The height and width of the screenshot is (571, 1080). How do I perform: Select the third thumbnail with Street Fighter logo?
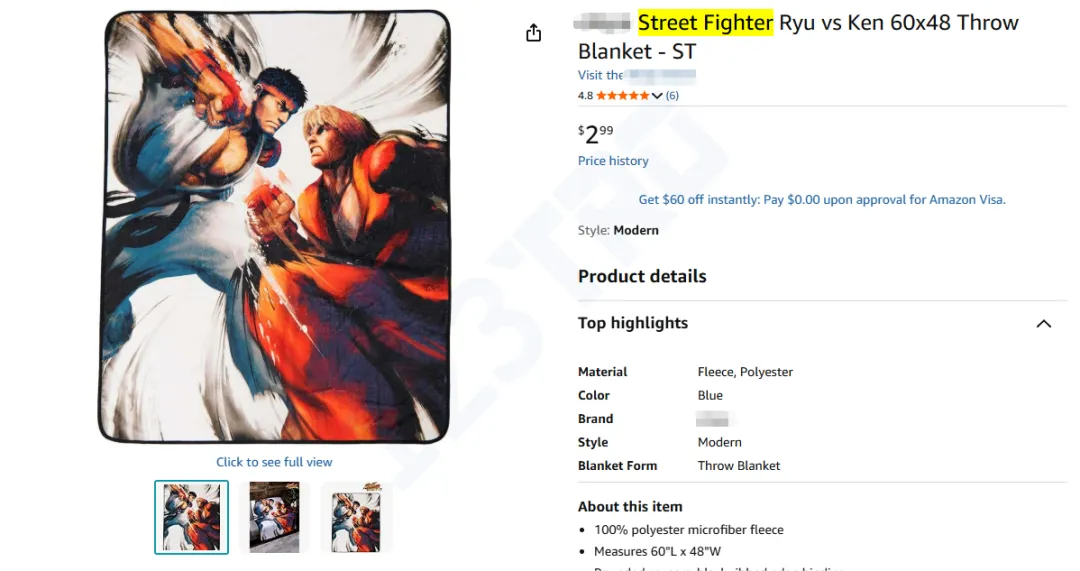click(356, 517)
